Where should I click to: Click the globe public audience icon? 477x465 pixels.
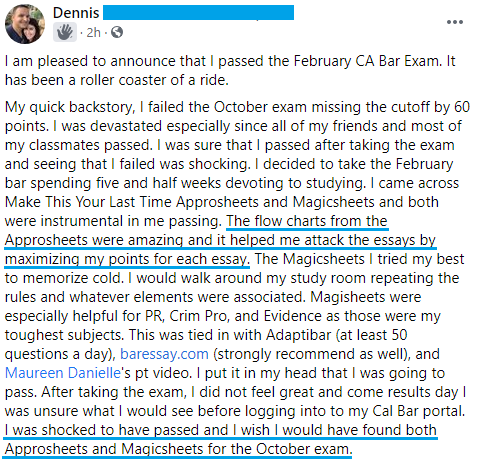(117, 32)
